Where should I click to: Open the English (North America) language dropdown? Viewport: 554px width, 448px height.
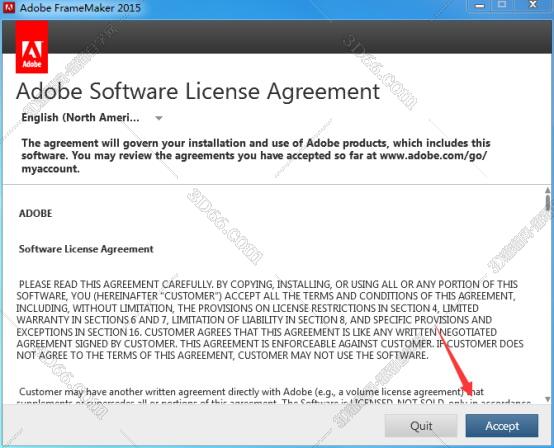click(92, 118)
